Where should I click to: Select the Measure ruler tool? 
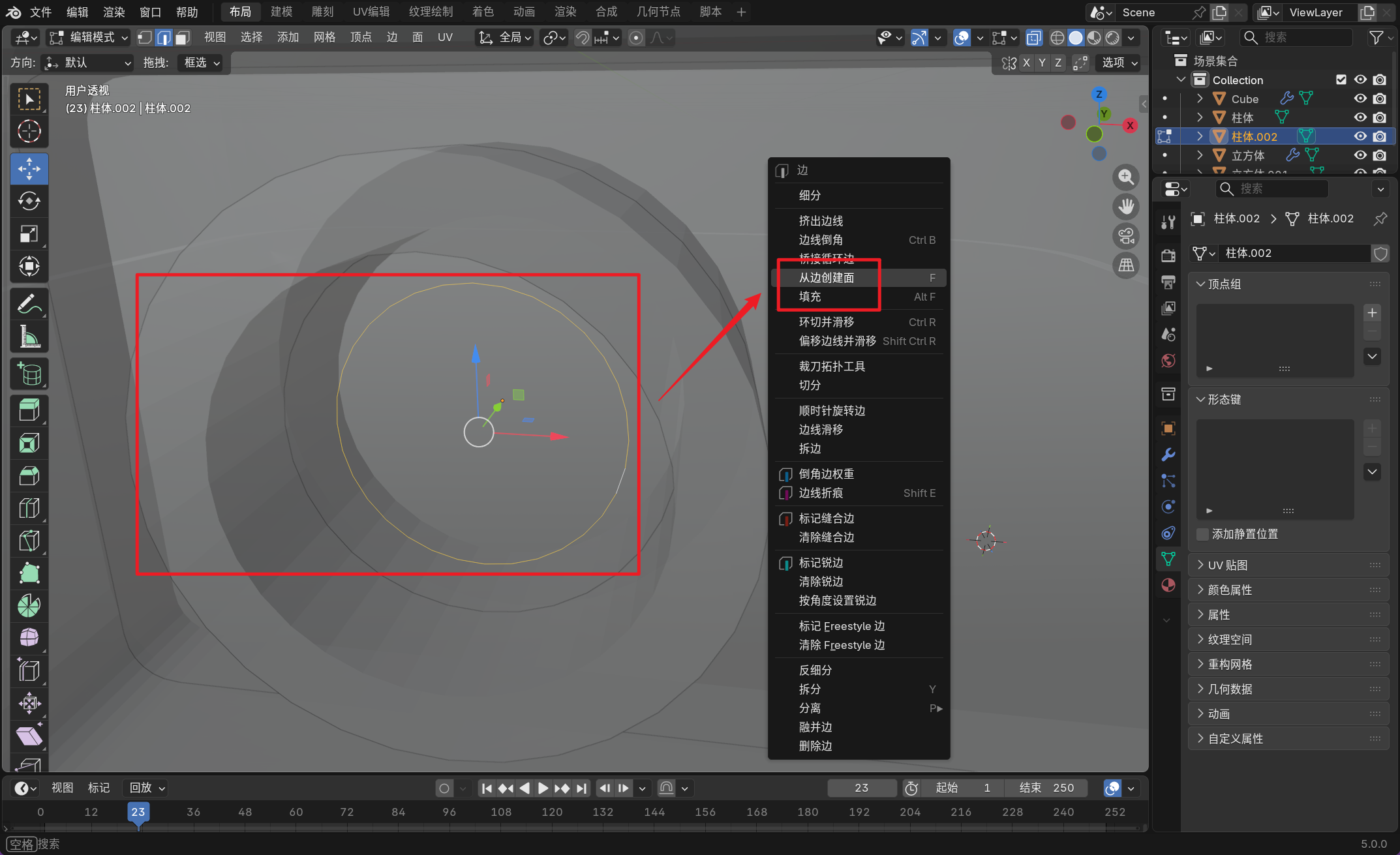tap(29, 337)
